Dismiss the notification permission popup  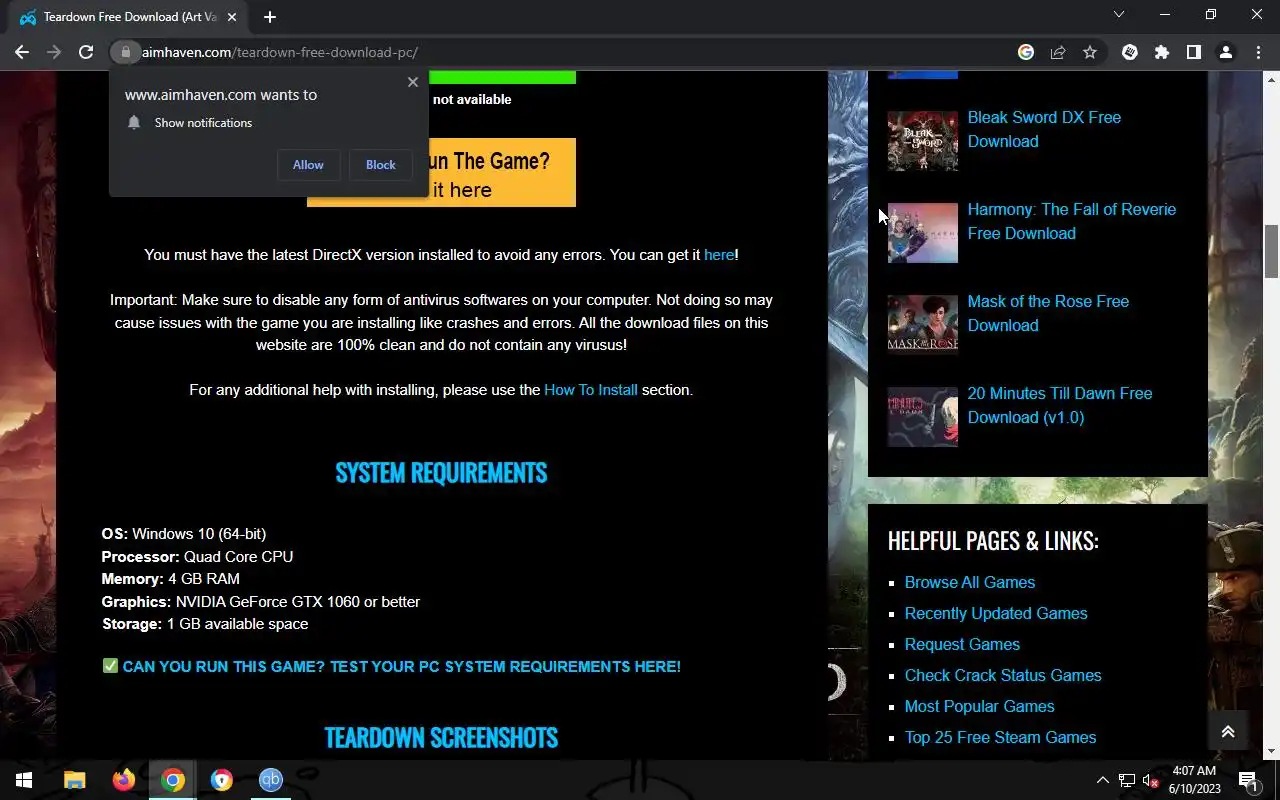(413, 82)
